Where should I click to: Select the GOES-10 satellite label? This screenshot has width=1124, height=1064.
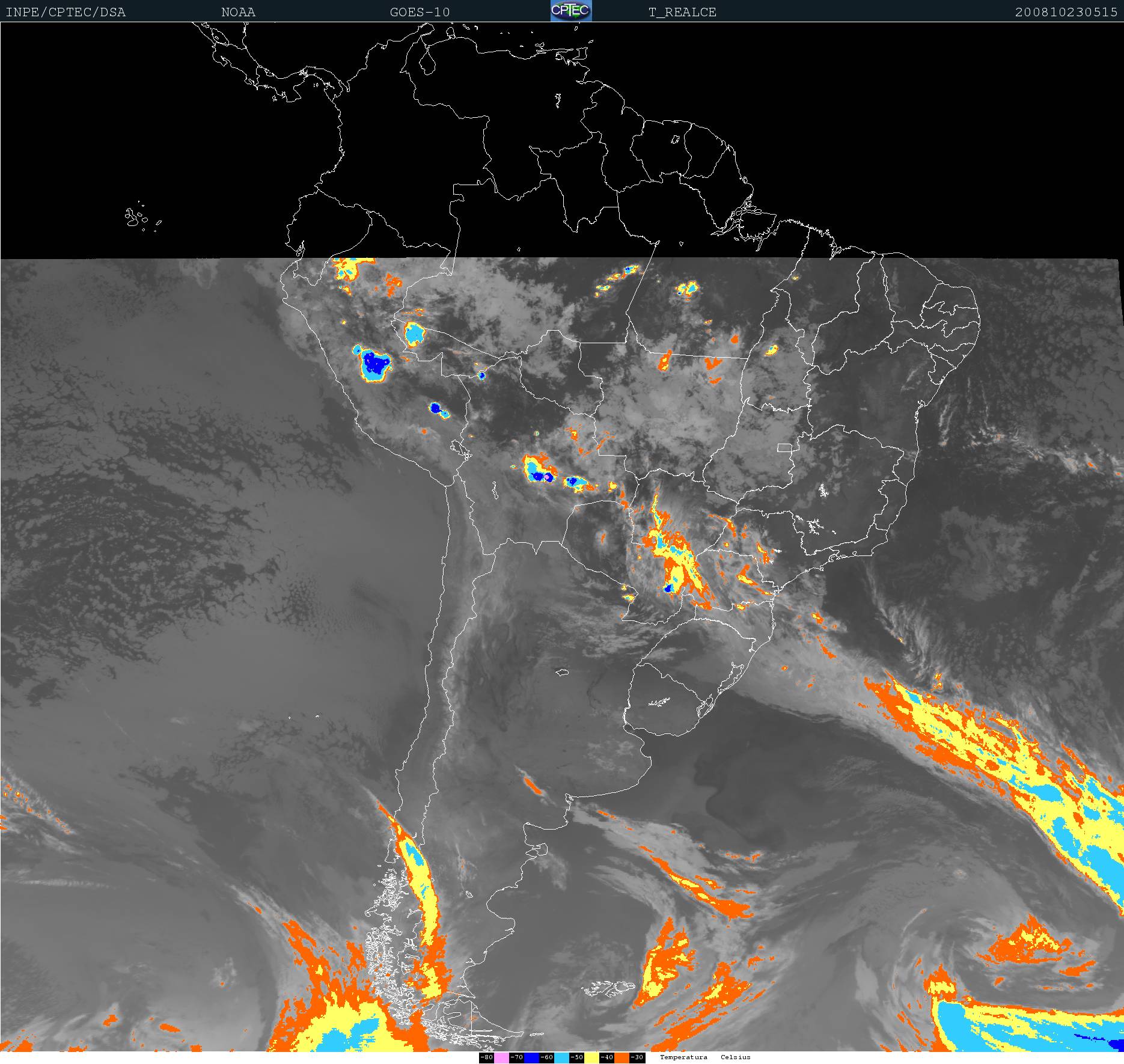pos(420,12)
